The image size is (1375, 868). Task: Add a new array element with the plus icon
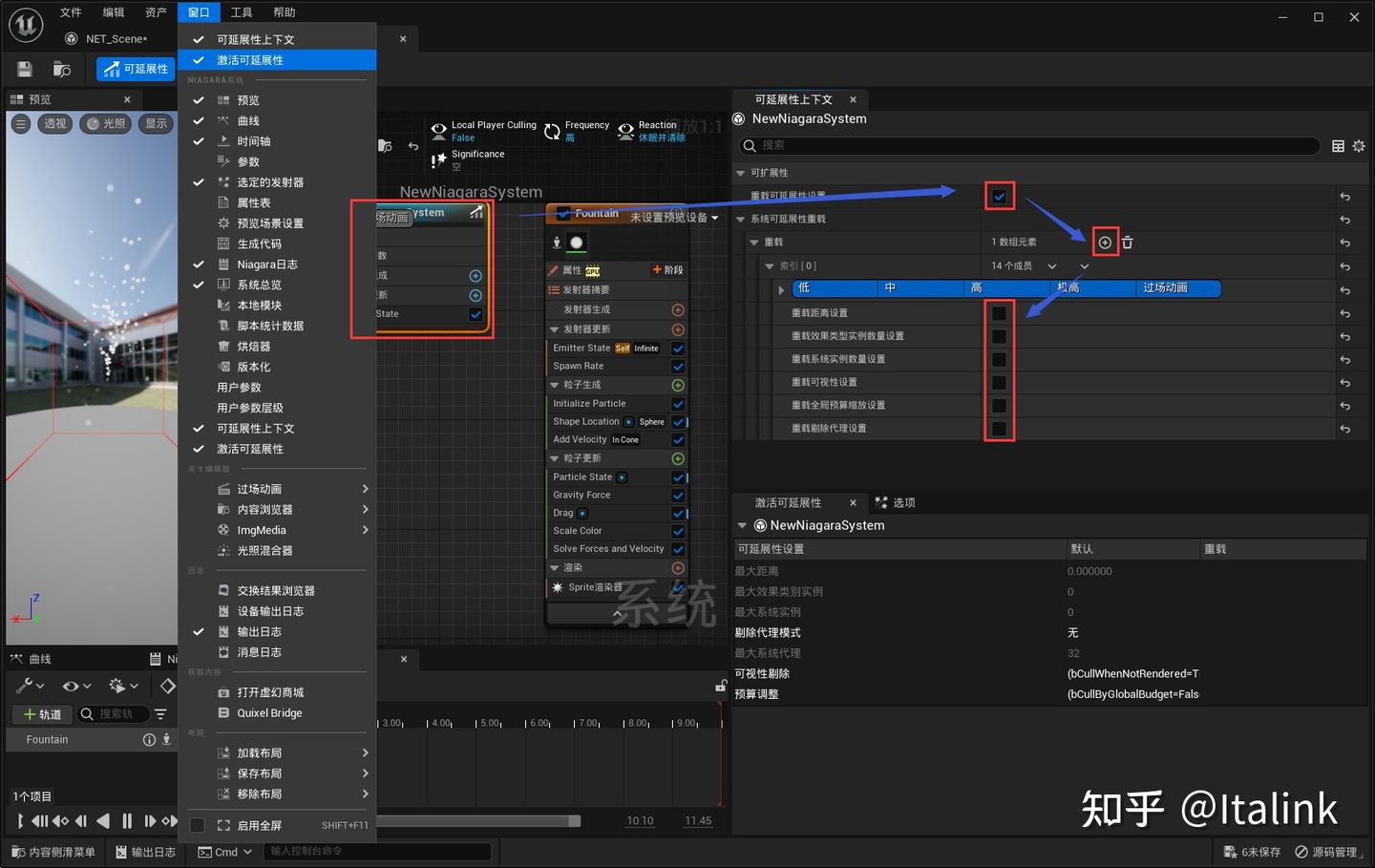point(1105,242)
